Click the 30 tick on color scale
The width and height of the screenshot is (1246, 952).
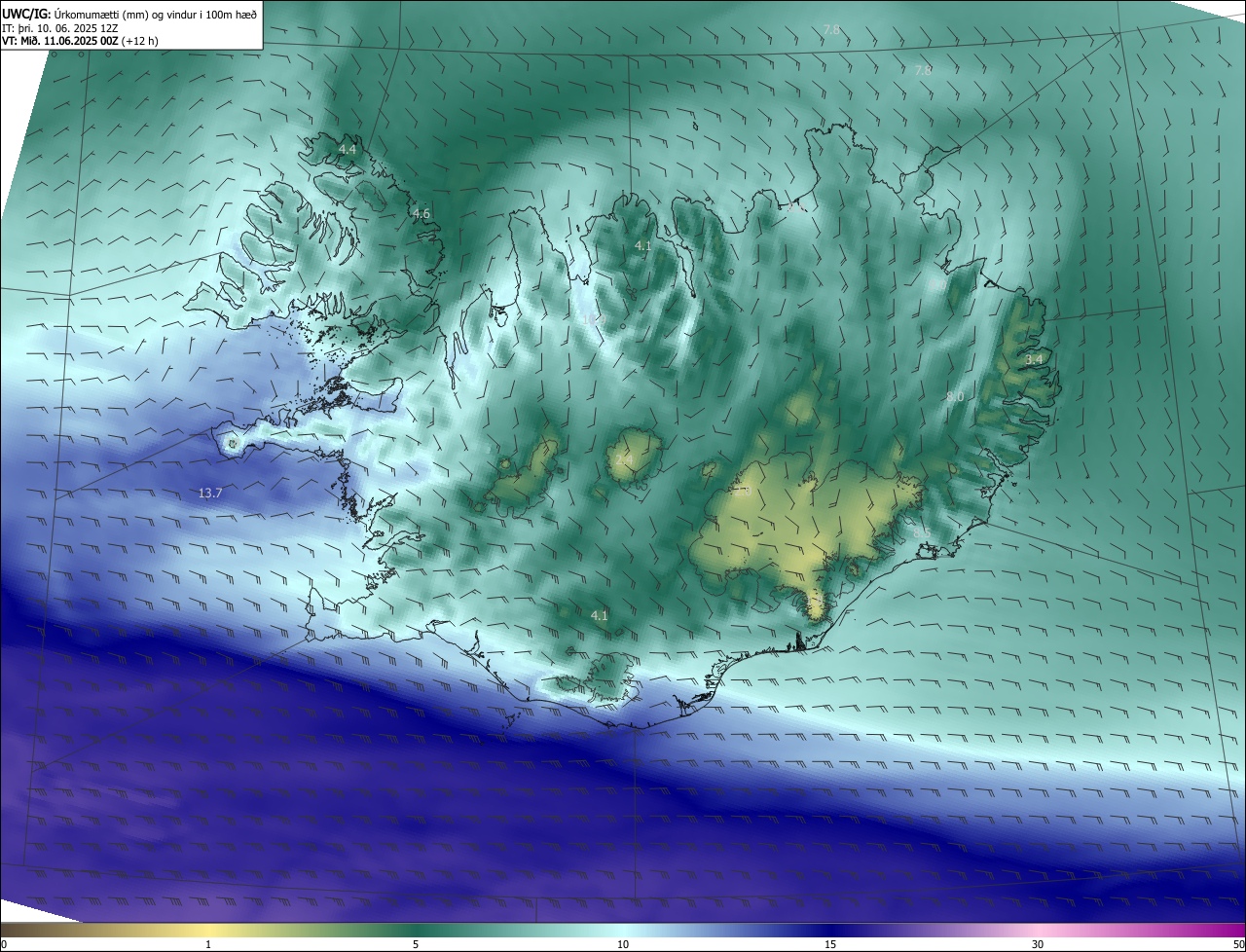click(1038, 944)
